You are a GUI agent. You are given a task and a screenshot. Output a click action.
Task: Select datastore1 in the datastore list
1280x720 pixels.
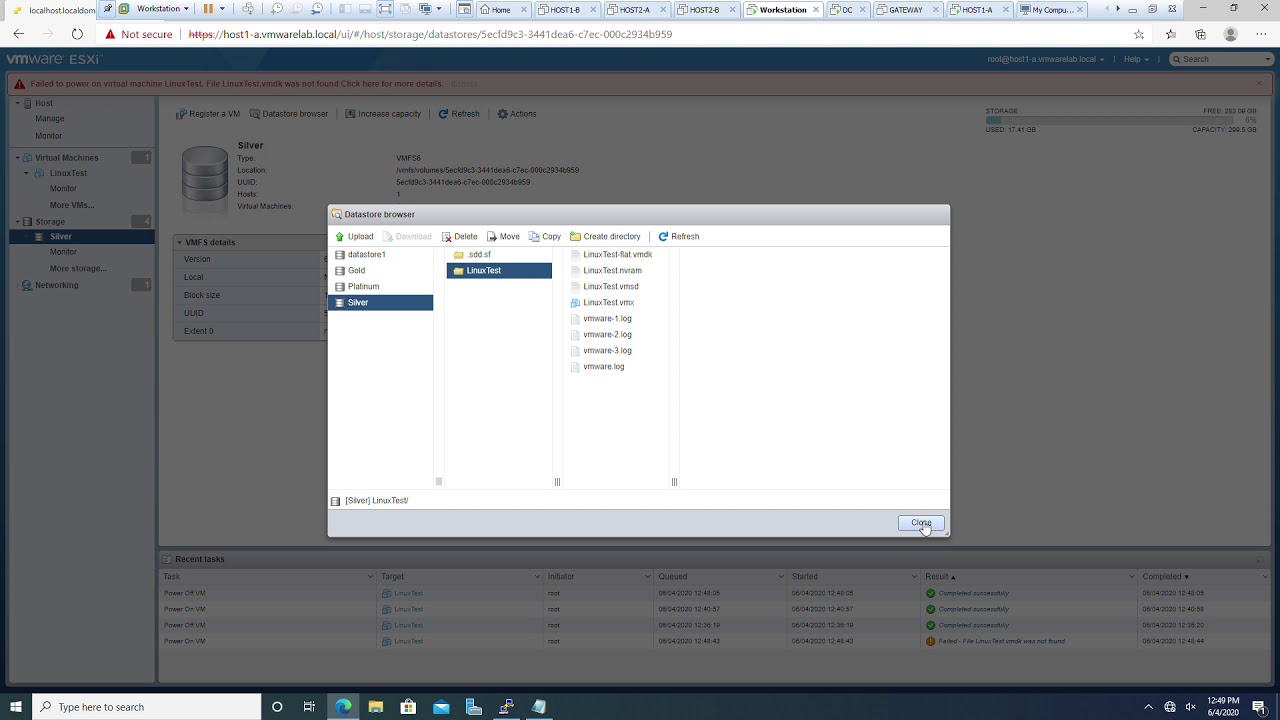(380, 255)
